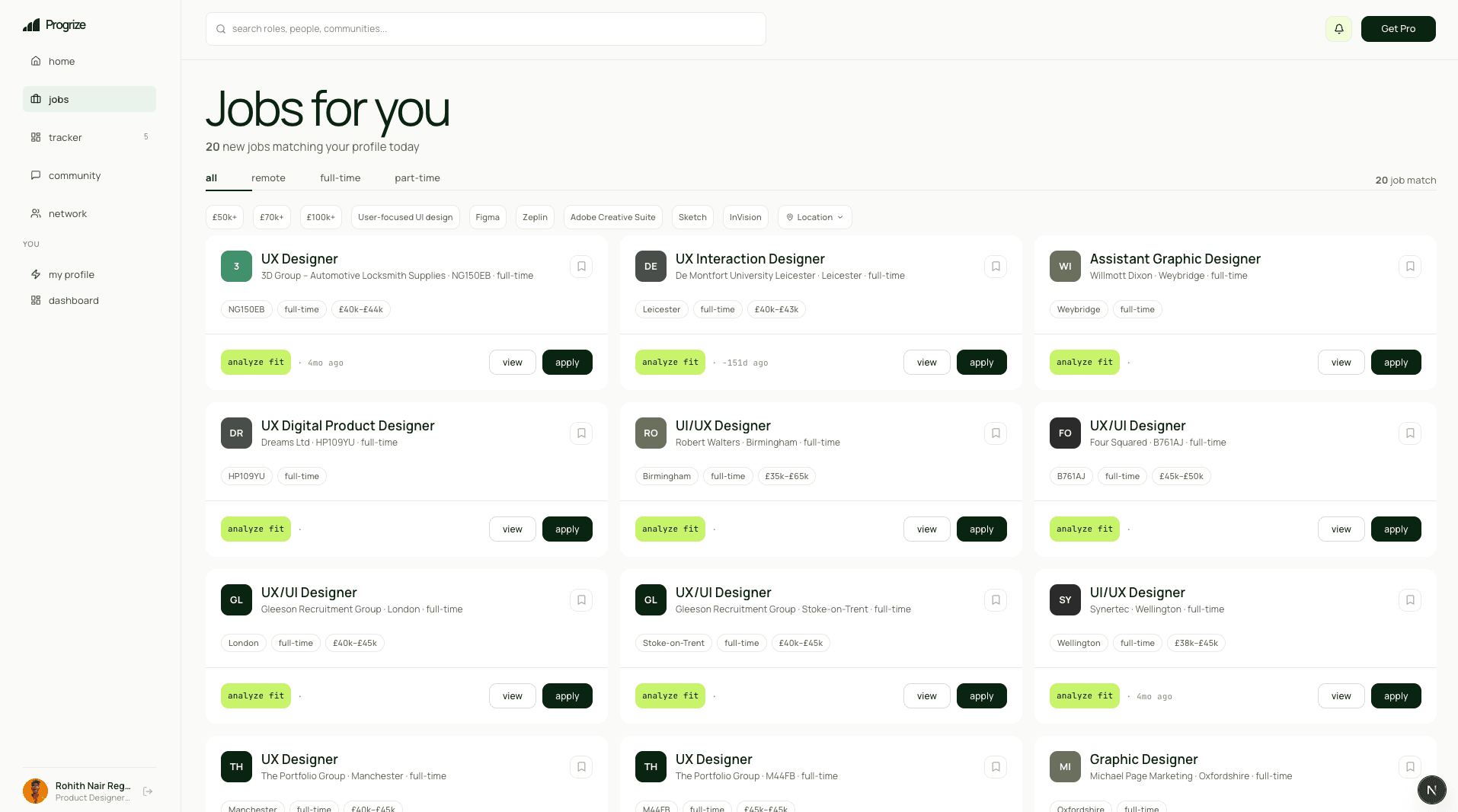Click the round N badge icon
The height and width of the screenshot is (812, 1458).
(1431, 790)
